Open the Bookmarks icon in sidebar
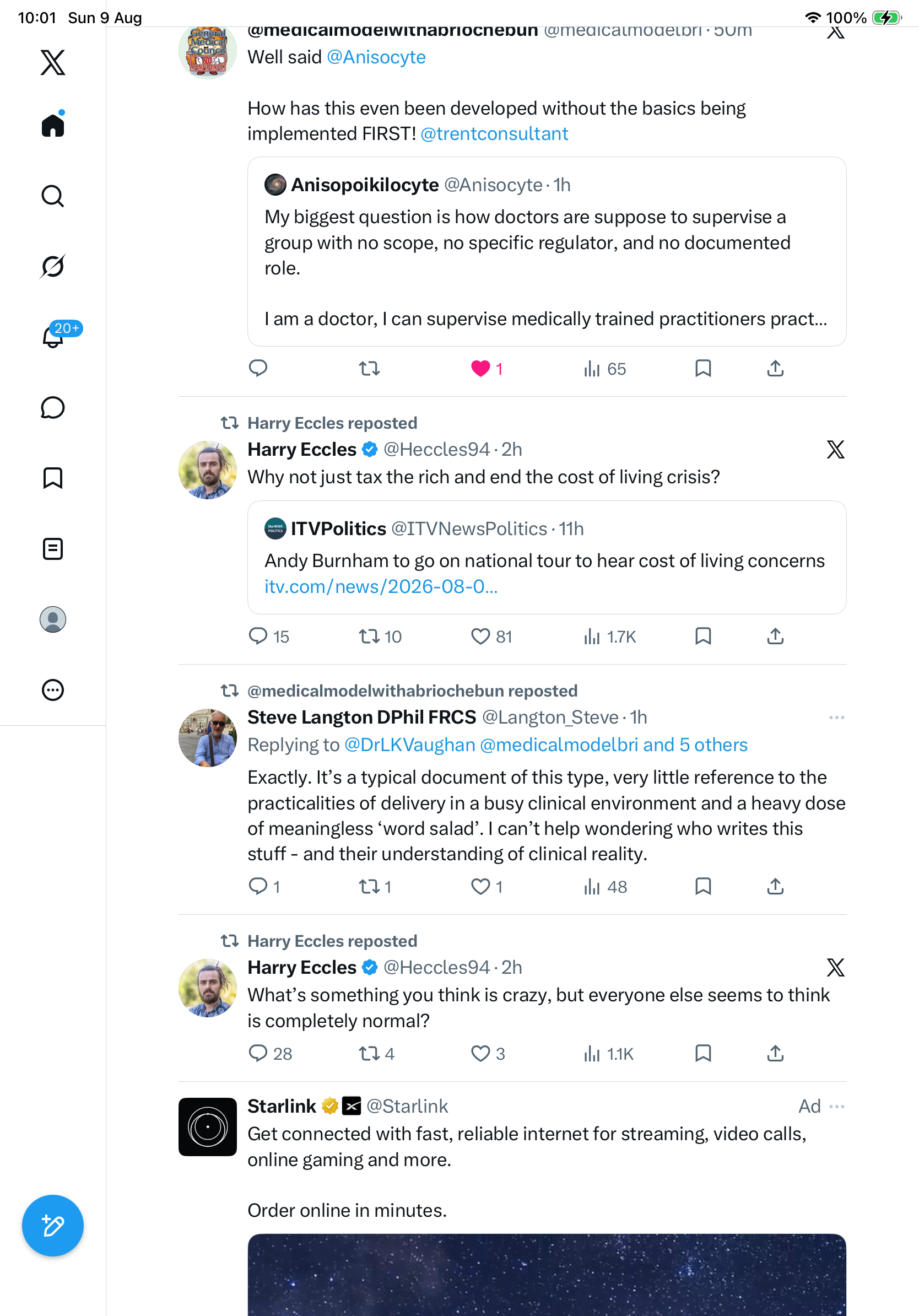This screenshot has width=919, height=1316. pos(53,478)
